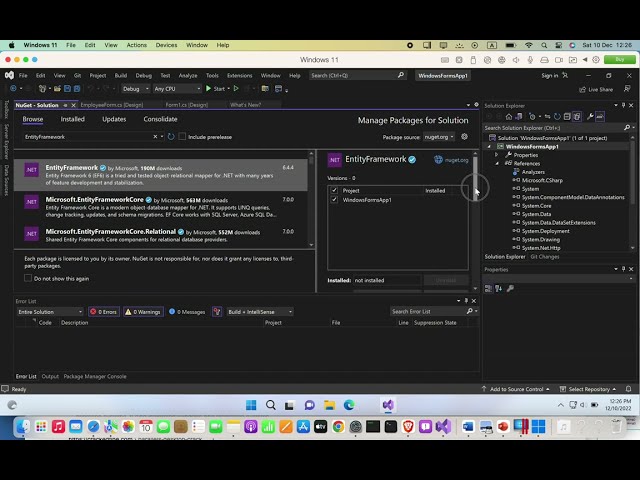
Task: Open NuGet package source settings gear
Action: [x=464, y=137]
